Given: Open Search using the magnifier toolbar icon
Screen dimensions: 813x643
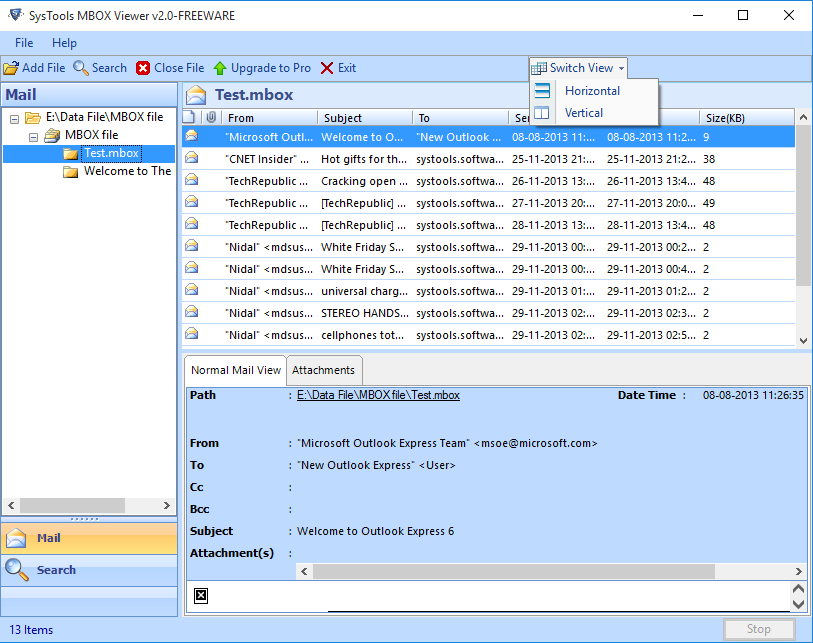Looking at the screenshot, I should 77,68.
